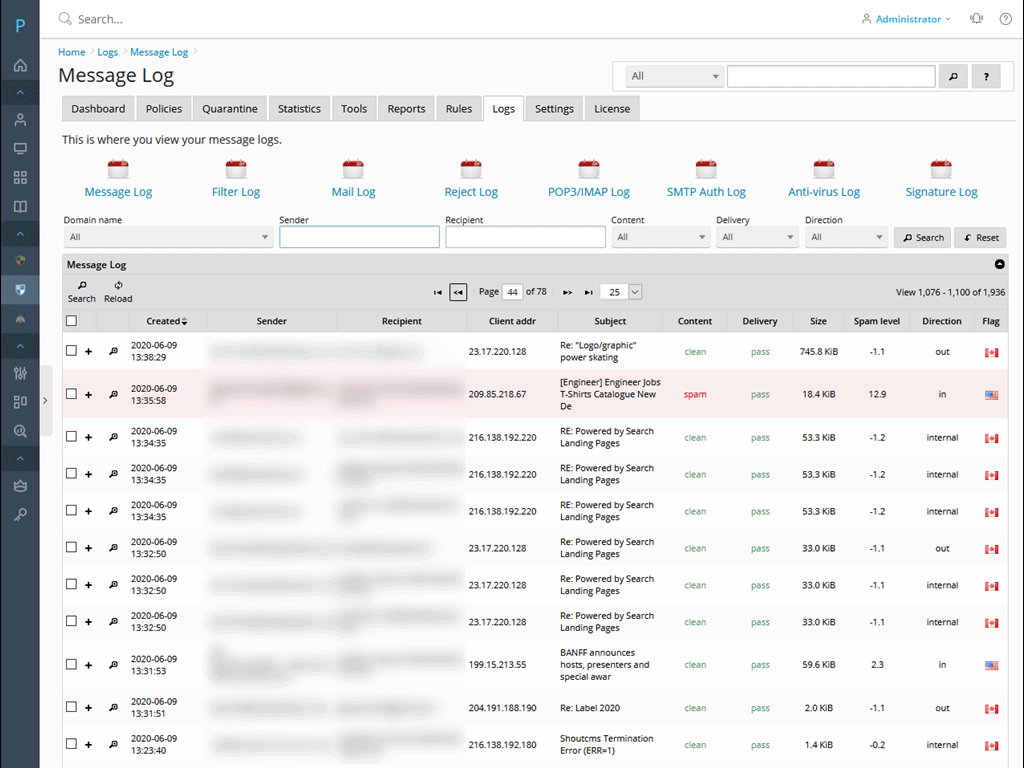Check the box for the 13:23:40 Shoutcms message
Screen dimensions: 1024x768
point(71,744)
